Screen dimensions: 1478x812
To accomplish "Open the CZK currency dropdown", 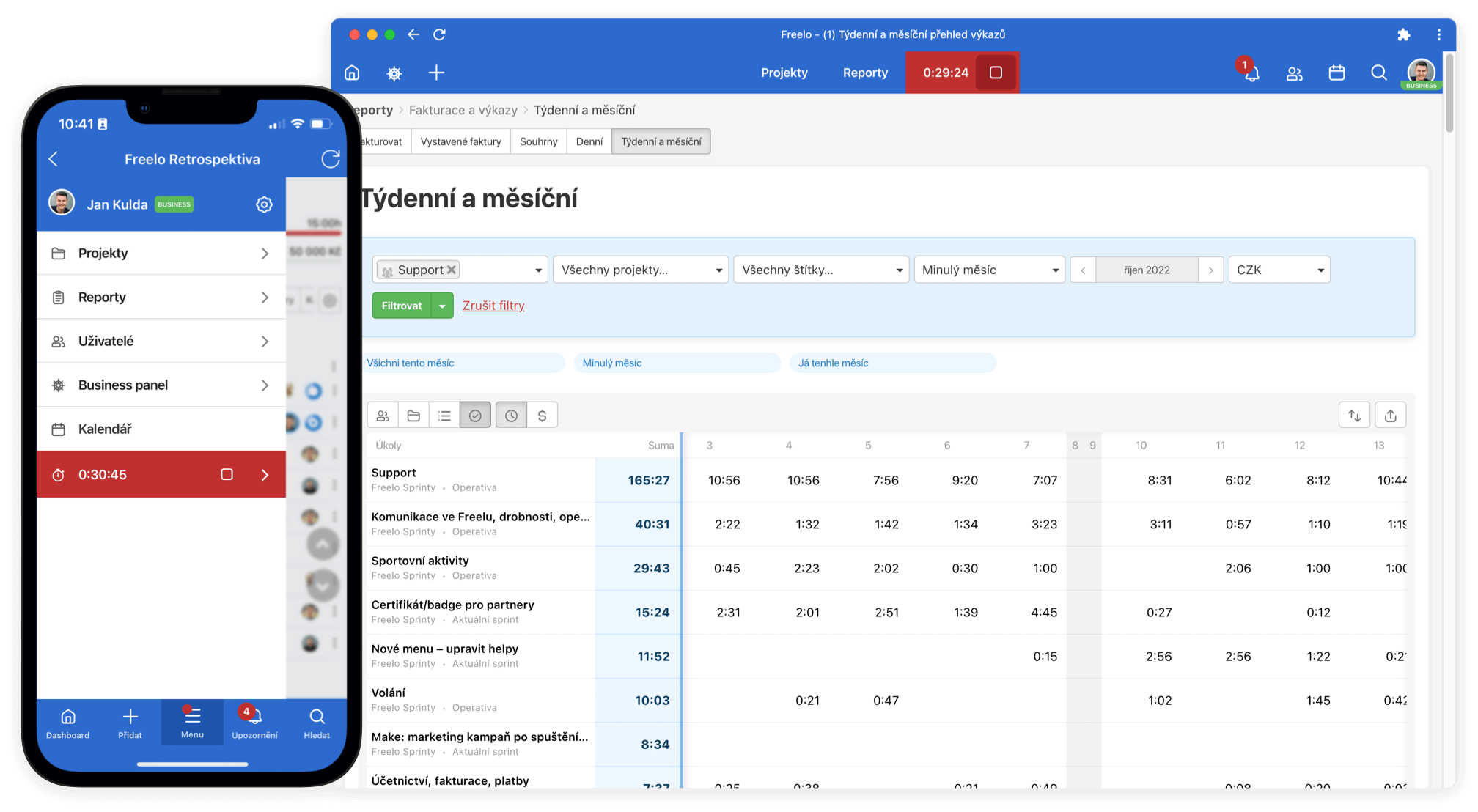I will point(1279,270).
